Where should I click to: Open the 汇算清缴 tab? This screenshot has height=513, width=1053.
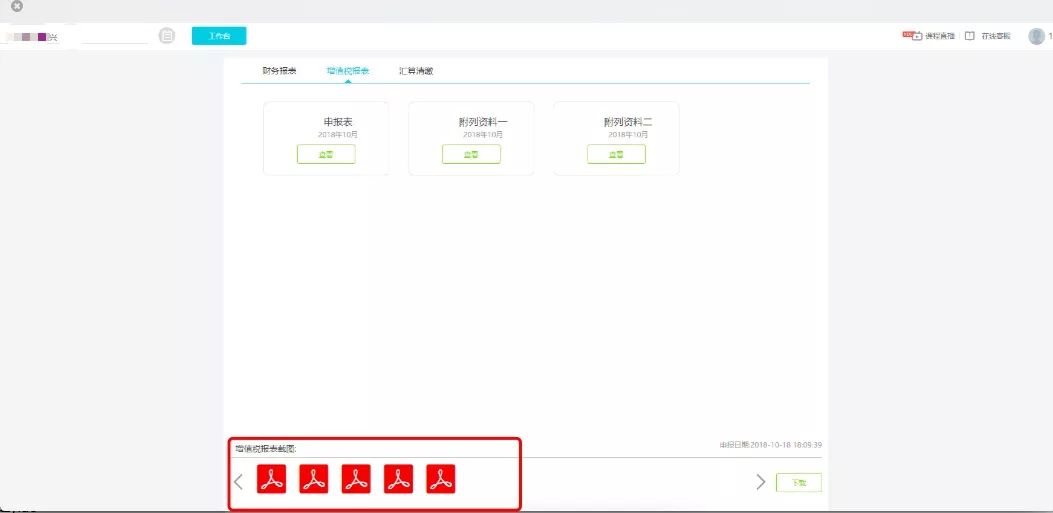coord(416,71)
